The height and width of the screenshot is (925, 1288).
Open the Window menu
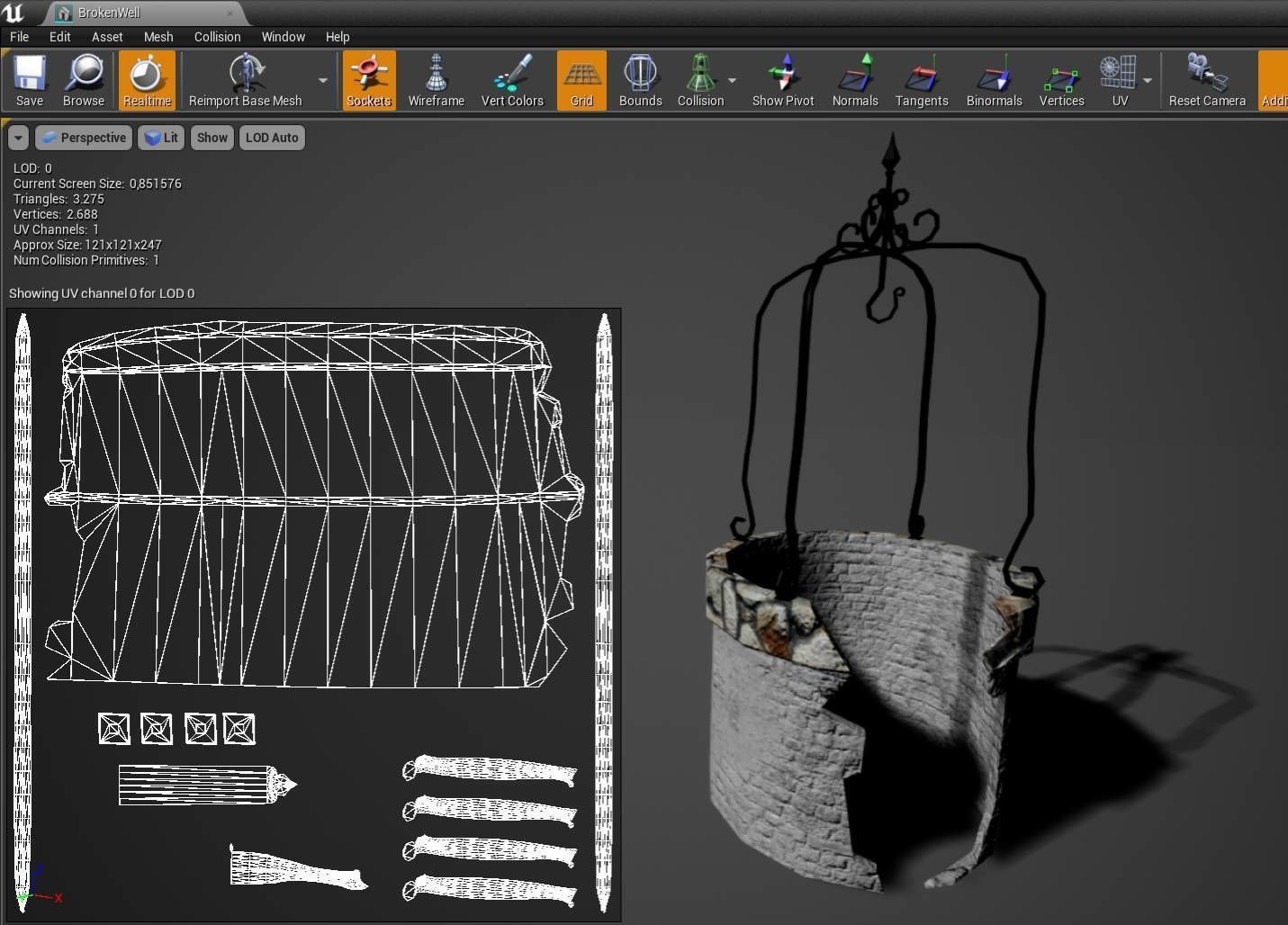click(x=283, y=37)
